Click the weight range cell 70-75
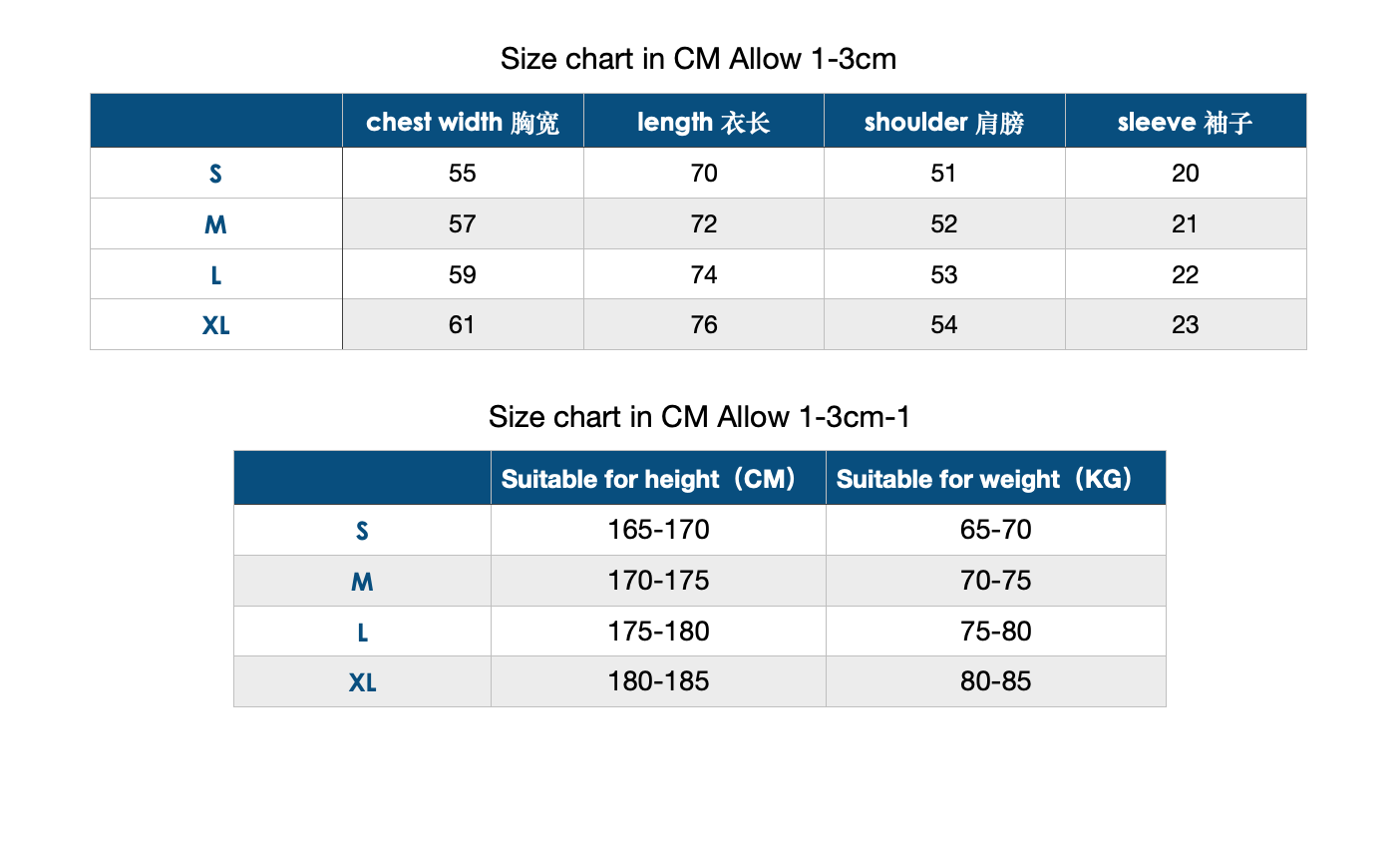Image resolution: width=1400 pixels, height=860 pixels. [x=995, y=581]
